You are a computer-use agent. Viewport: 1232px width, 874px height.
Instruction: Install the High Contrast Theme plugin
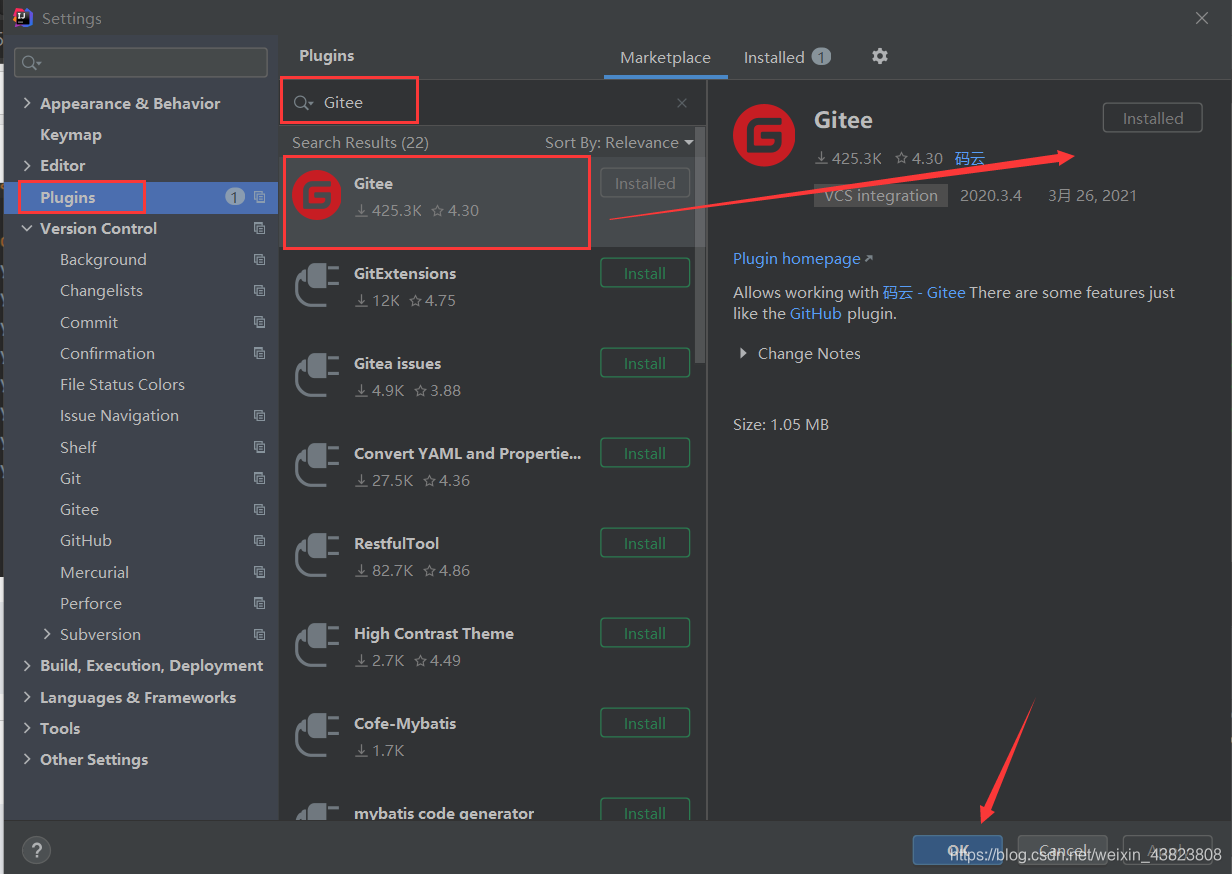(x=645, y=633)
